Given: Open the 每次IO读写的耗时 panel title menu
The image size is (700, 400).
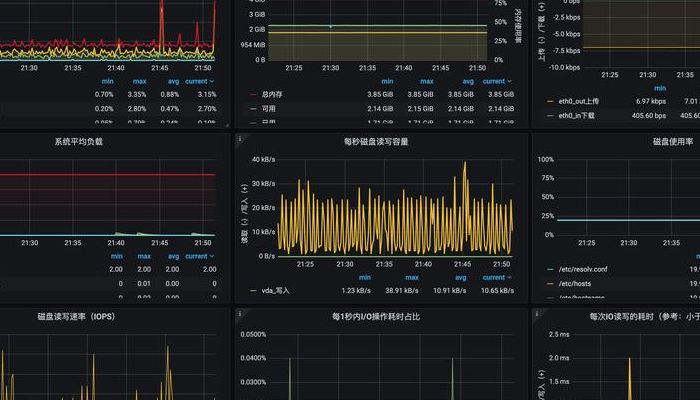Looking at the screenshot, I should click(645, 317).
